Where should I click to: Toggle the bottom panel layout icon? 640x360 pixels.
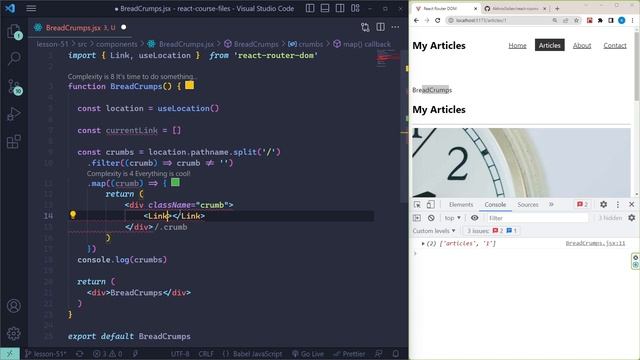click(x=325, y=8)
